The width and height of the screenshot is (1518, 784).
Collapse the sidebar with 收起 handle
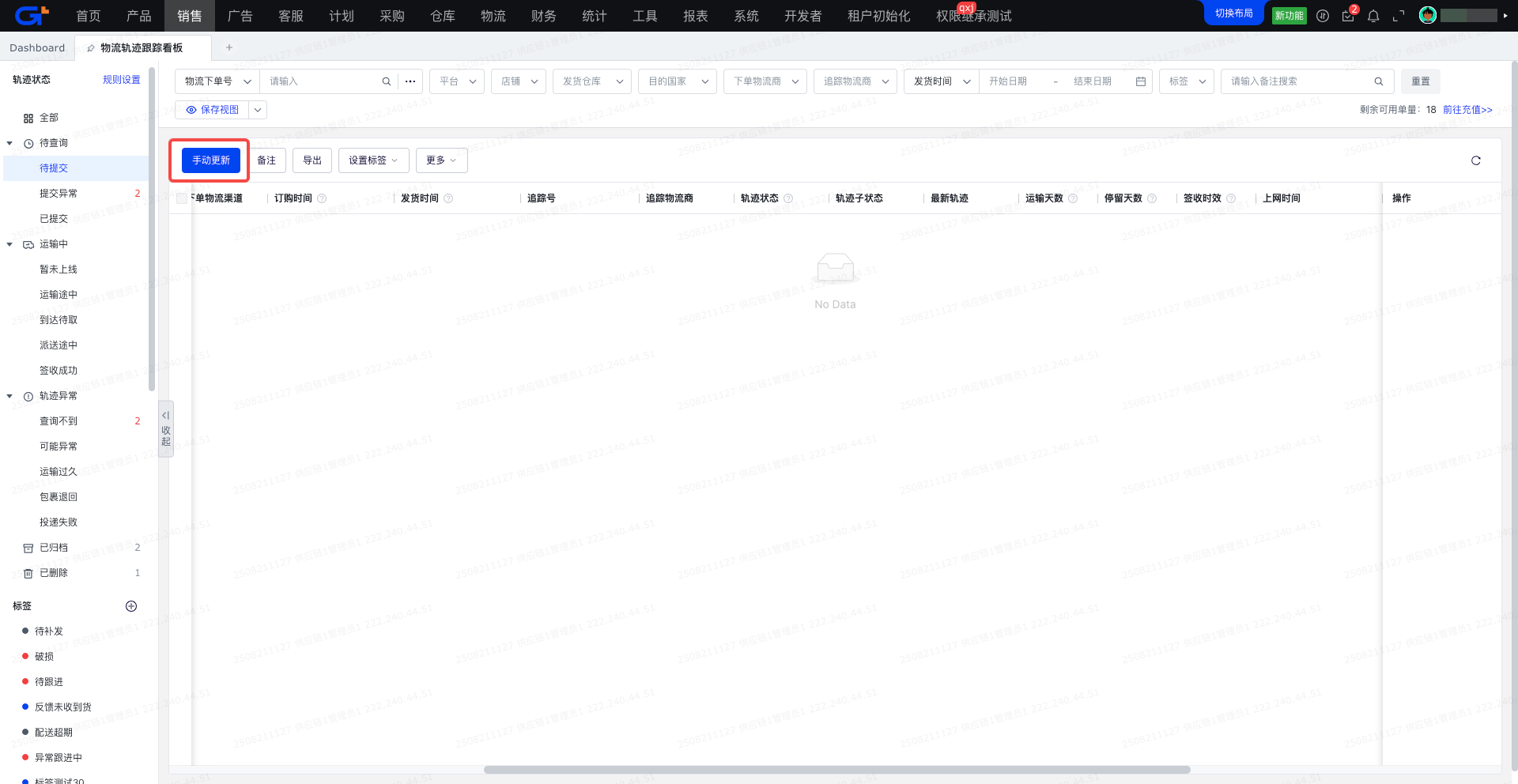pos(166,428)
